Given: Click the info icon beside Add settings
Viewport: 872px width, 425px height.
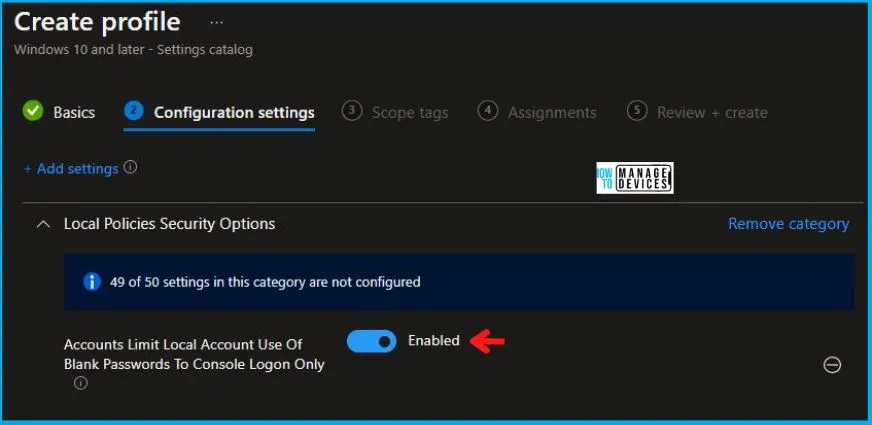Looking at the screenshot, I should [130, 167].
